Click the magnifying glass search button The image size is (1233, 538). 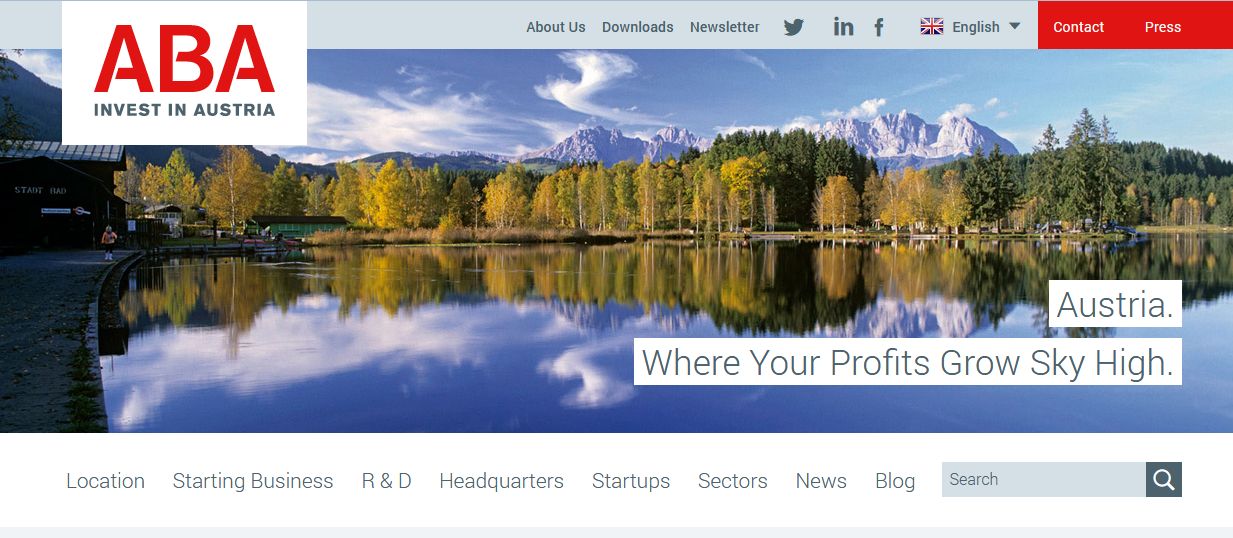tap(1164, 480)
